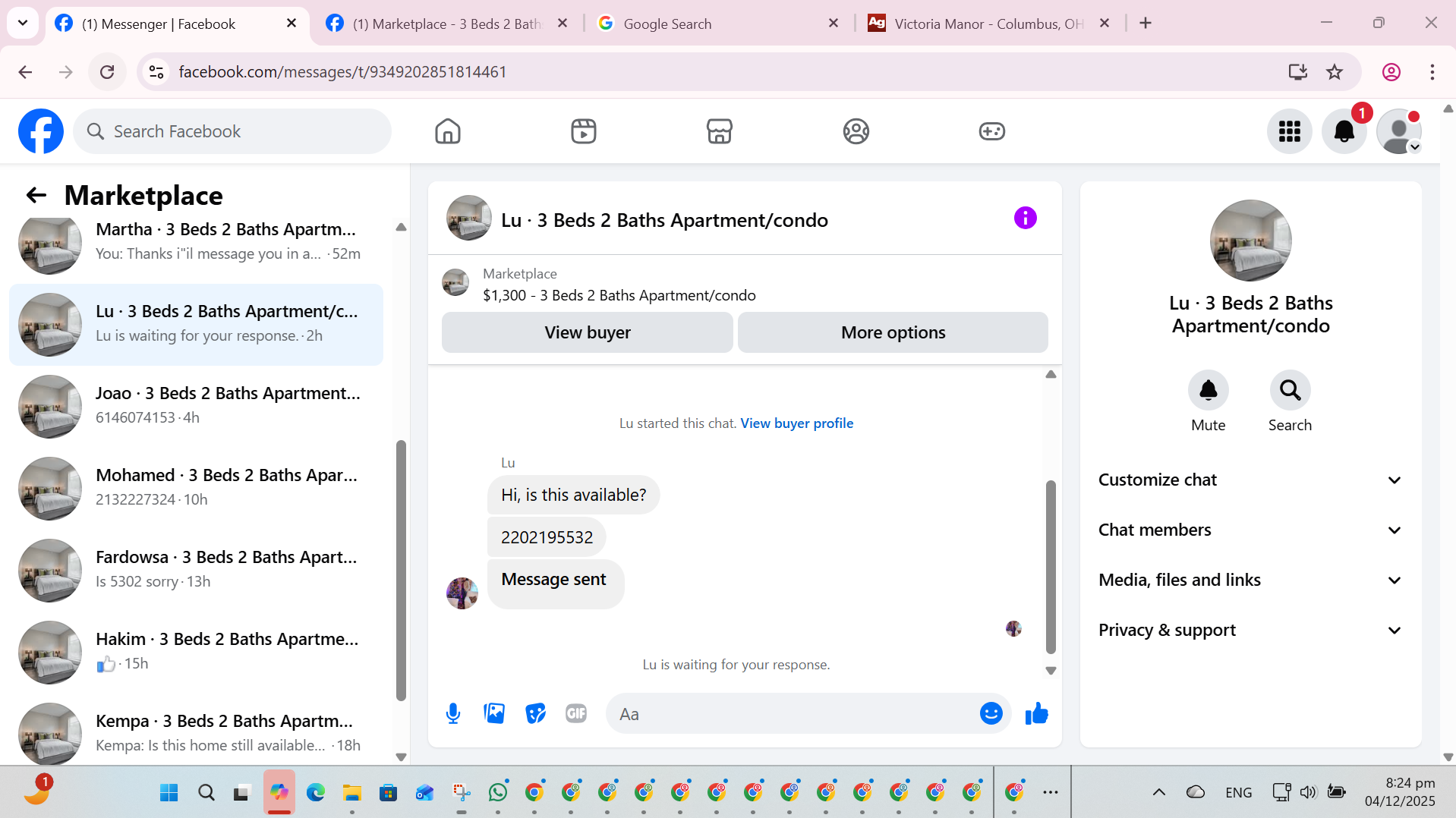The width and height of the screenshot is (1456, 818).
Task: Bookmark this page with star icon
Action: point(1335,72)
